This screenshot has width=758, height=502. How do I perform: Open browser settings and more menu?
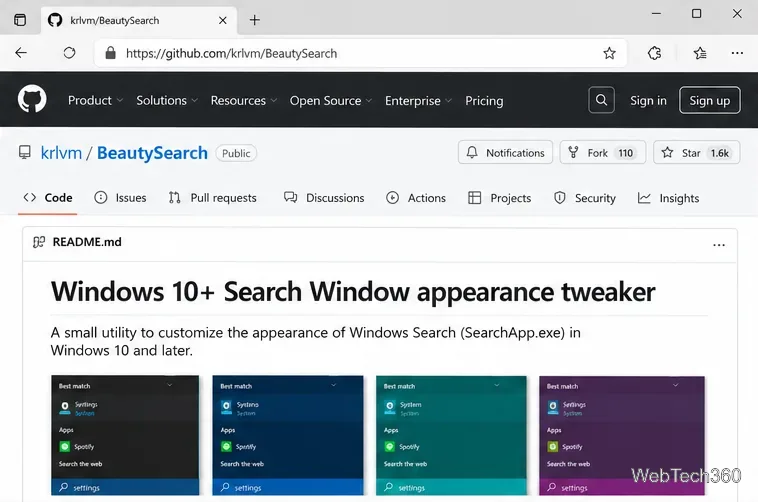[x=737, y=53]
